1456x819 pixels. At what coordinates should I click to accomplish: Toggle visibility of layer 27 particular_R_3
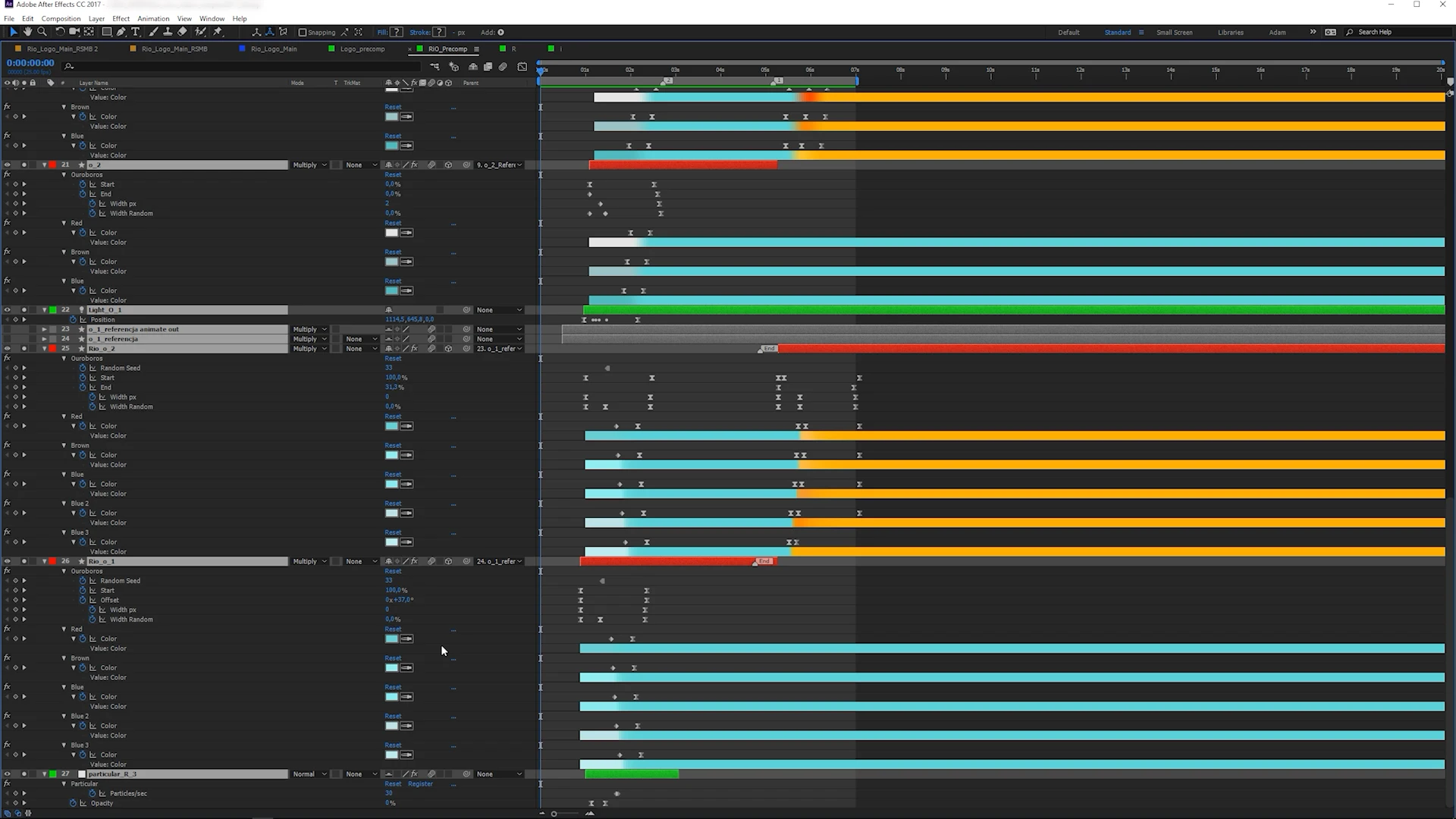7,774
